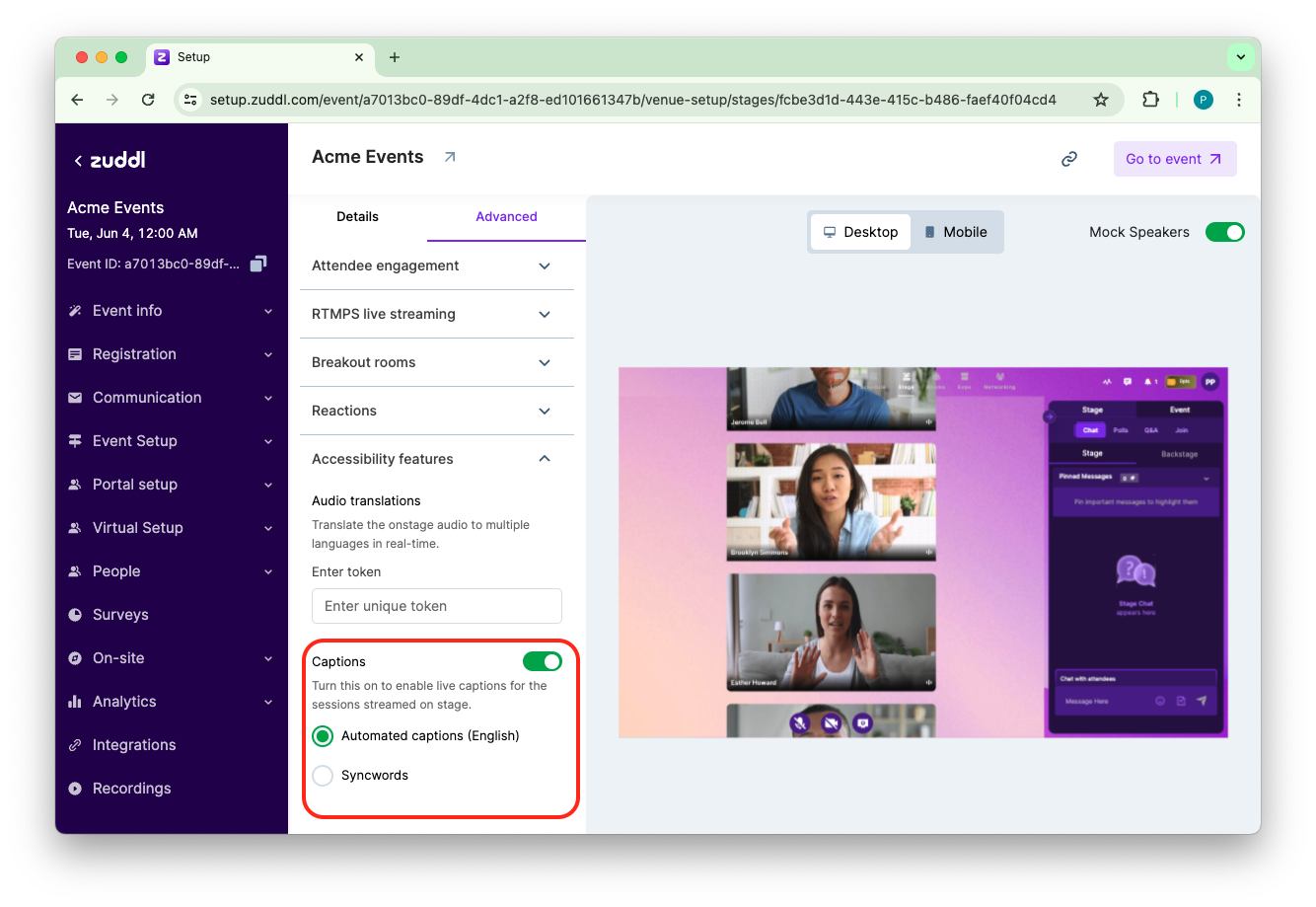The image size is (1316, 907).
Task: Click the pie chart icon beside Surveys
Action: [75, 615]
